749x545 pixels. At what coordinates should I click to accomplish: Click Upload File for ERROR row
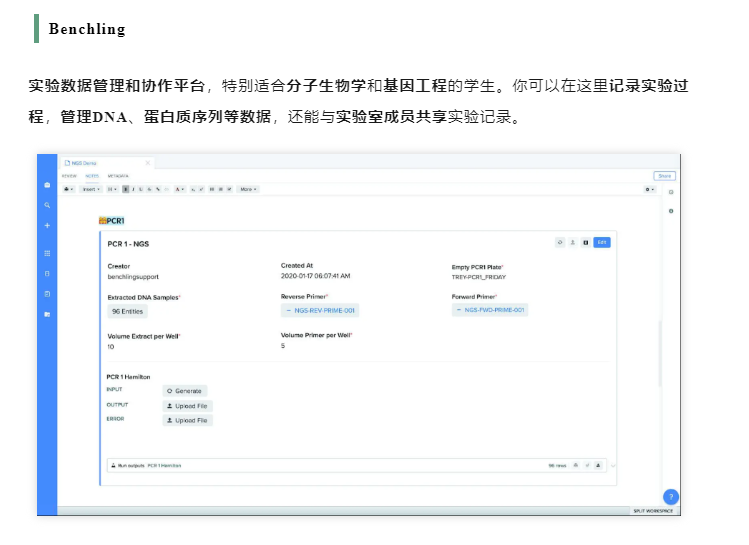coord(187,420)
